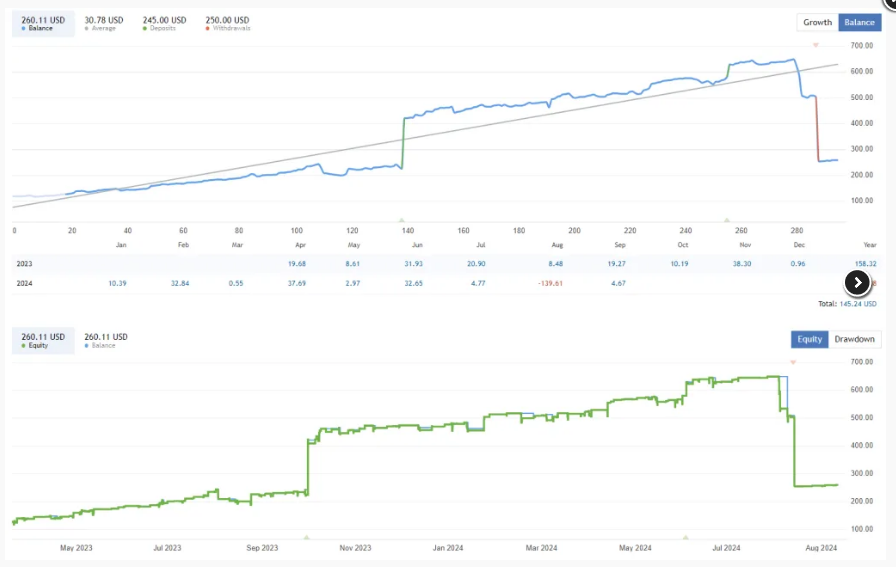
Task: Click the 19.68 April 2023 value
Action: (x=297, y=264)
